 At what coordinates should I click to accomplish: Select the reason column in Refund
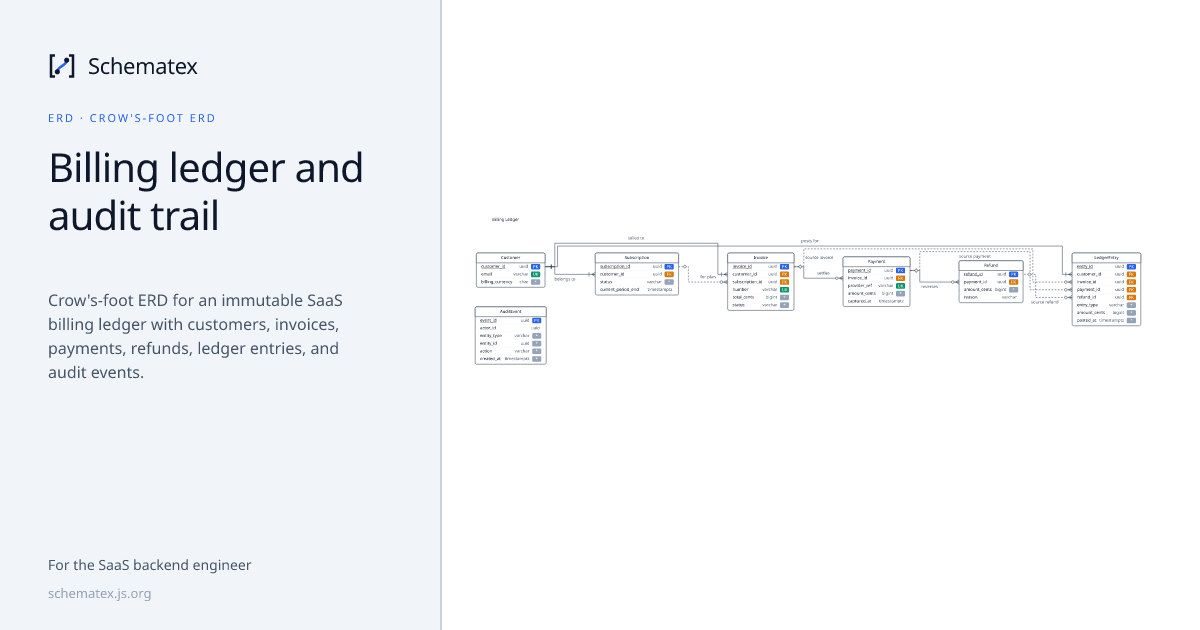991,297
